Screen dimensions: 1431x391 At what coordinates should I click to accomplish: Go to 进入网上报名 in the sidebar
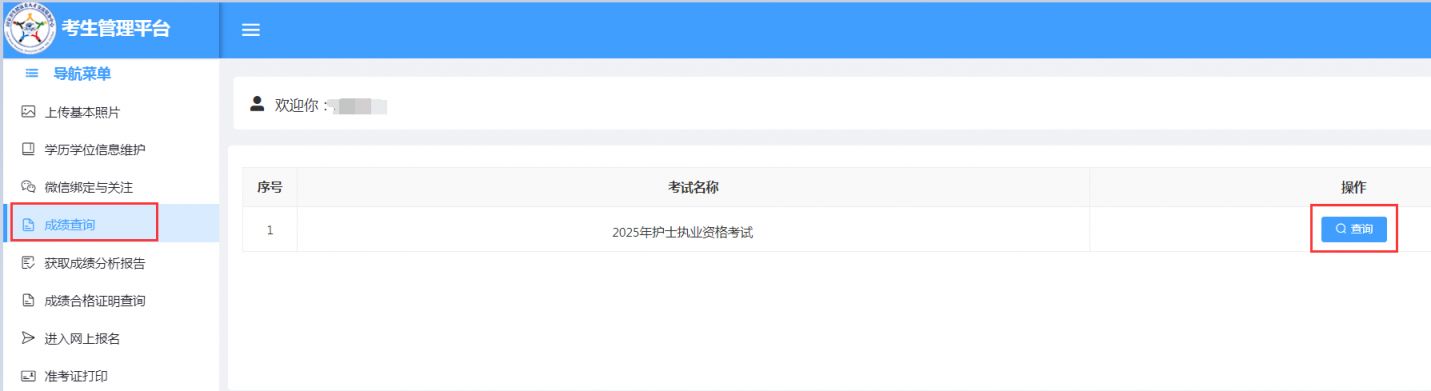[x=110, y=339]
